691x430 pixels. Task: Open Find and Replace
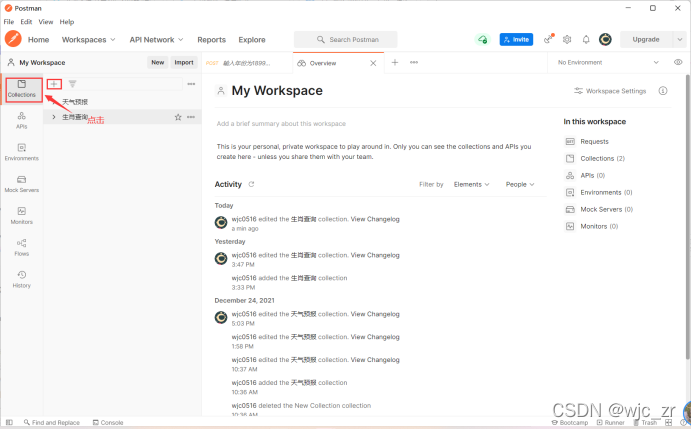click(x=52, y=422)
